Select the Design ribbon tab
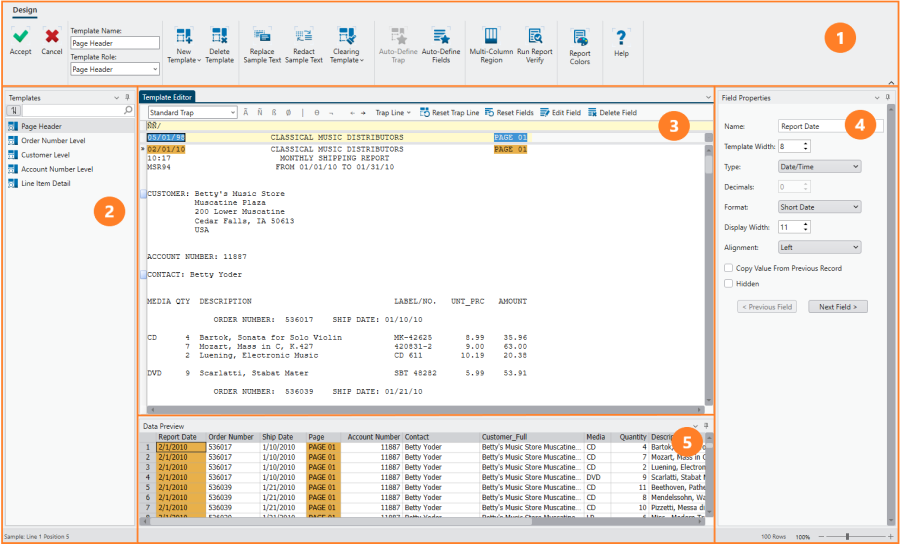This screenshot has width=900, height=544. tap(25, 9)
